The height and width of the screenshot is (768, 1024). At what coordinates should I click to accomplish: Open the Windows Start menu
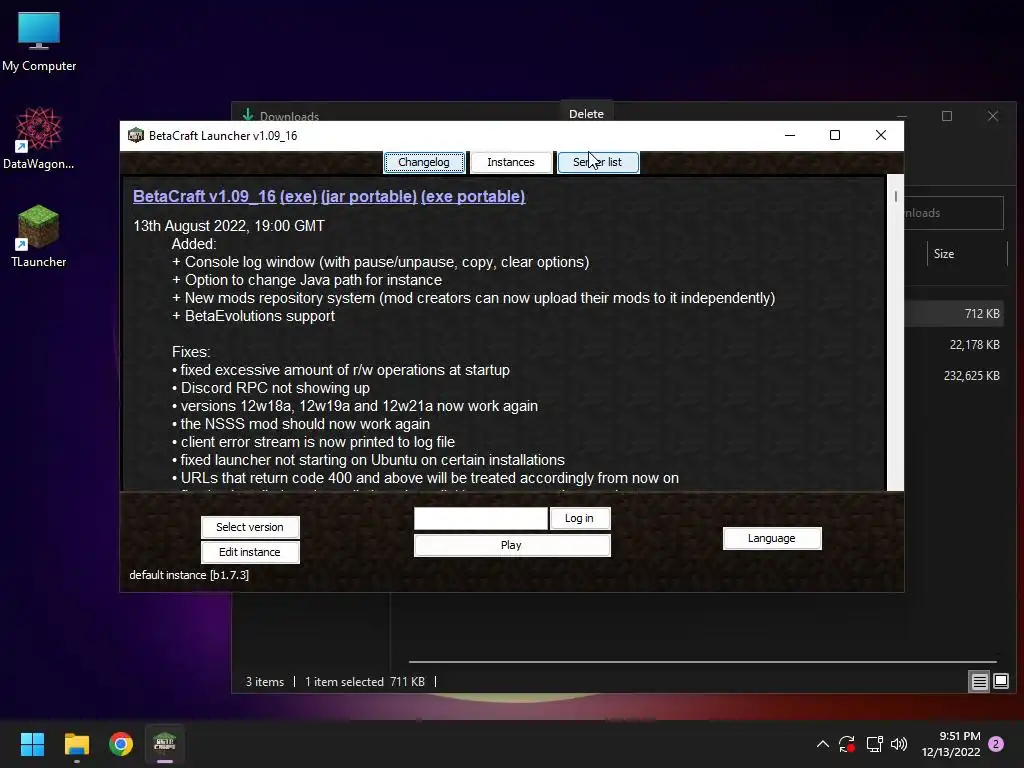click(x=32, y=744)
